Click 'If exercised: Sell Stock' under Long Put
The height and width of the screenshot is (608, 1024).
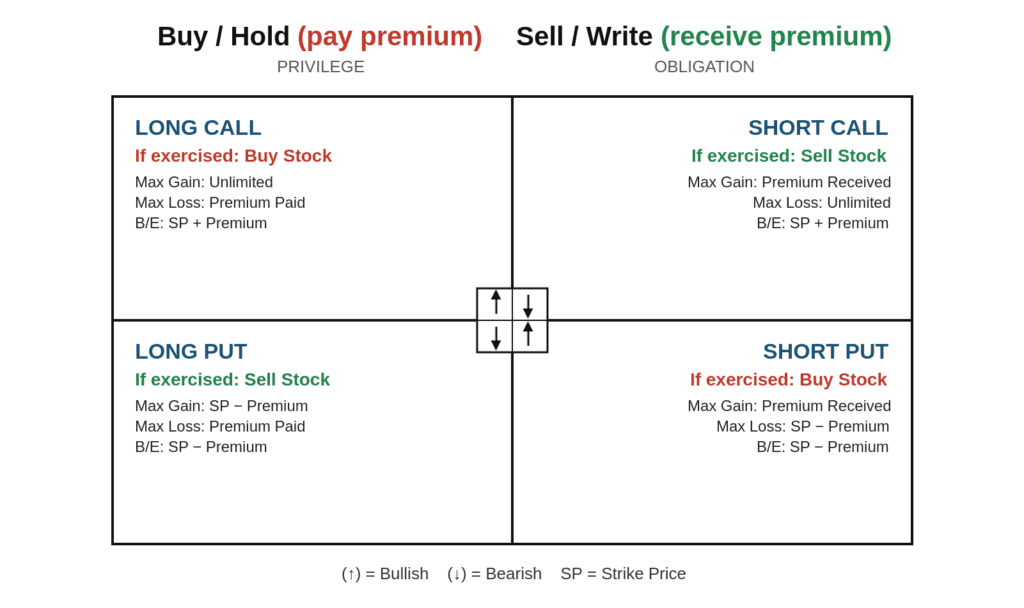click(232, 379)
